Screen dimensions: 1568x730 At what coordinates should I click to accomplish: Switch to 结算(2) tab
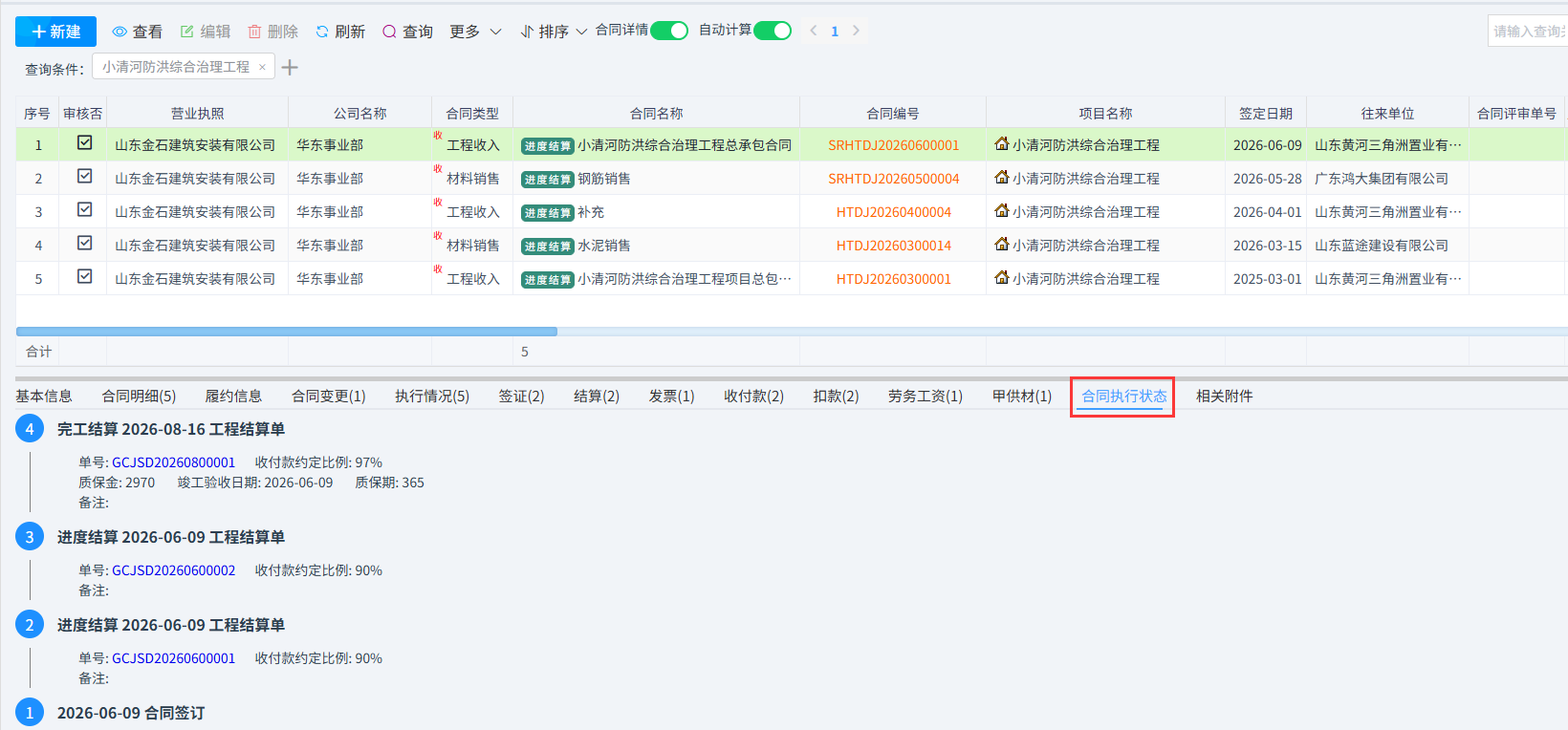[597, 396]
